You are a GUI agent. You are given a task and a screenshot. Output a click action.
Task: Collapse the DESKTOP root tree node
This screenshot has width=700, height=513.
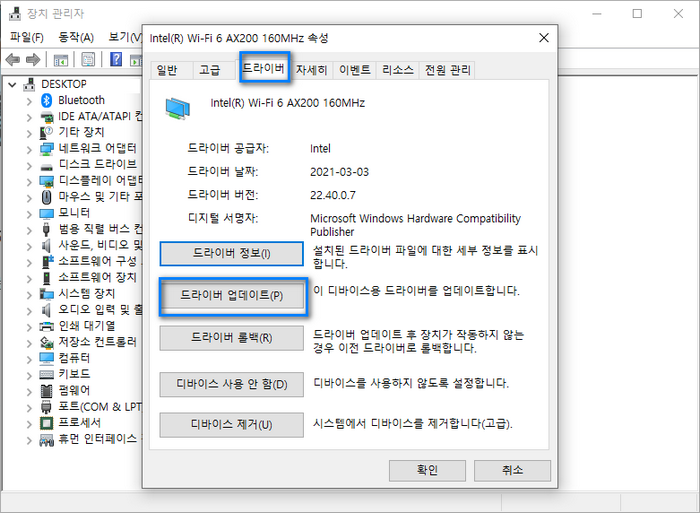click(12, 84)
